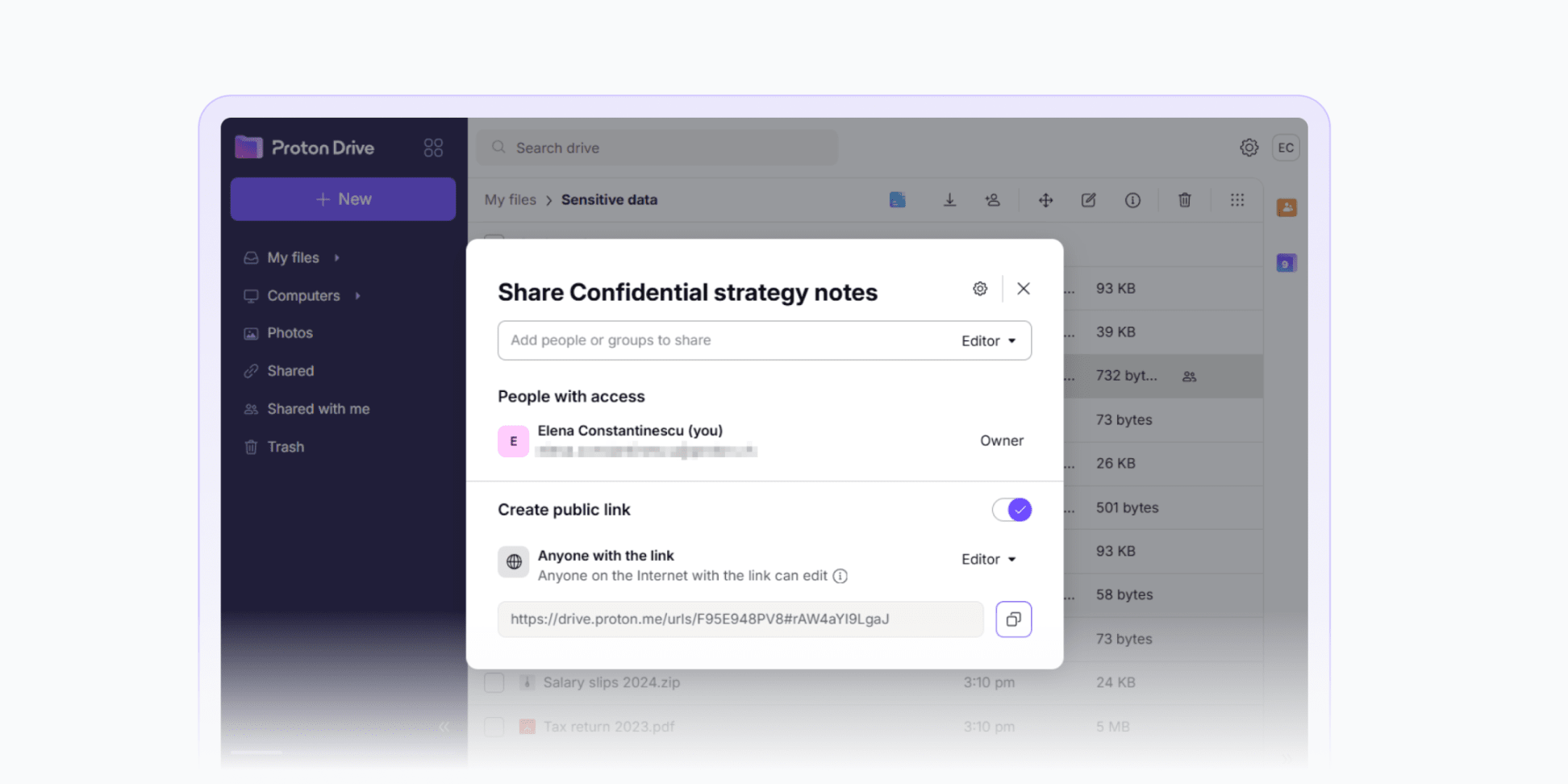Open the Proton apps grid switcher
1568x784 pixels.
[433, 148]
